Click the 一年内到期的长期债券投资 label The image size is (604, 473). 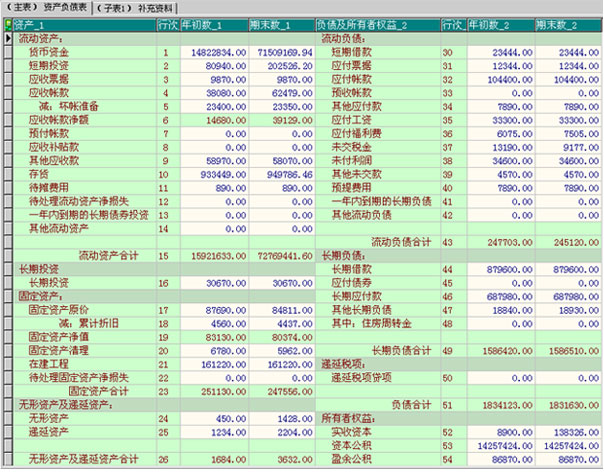(x=89, y=215)
